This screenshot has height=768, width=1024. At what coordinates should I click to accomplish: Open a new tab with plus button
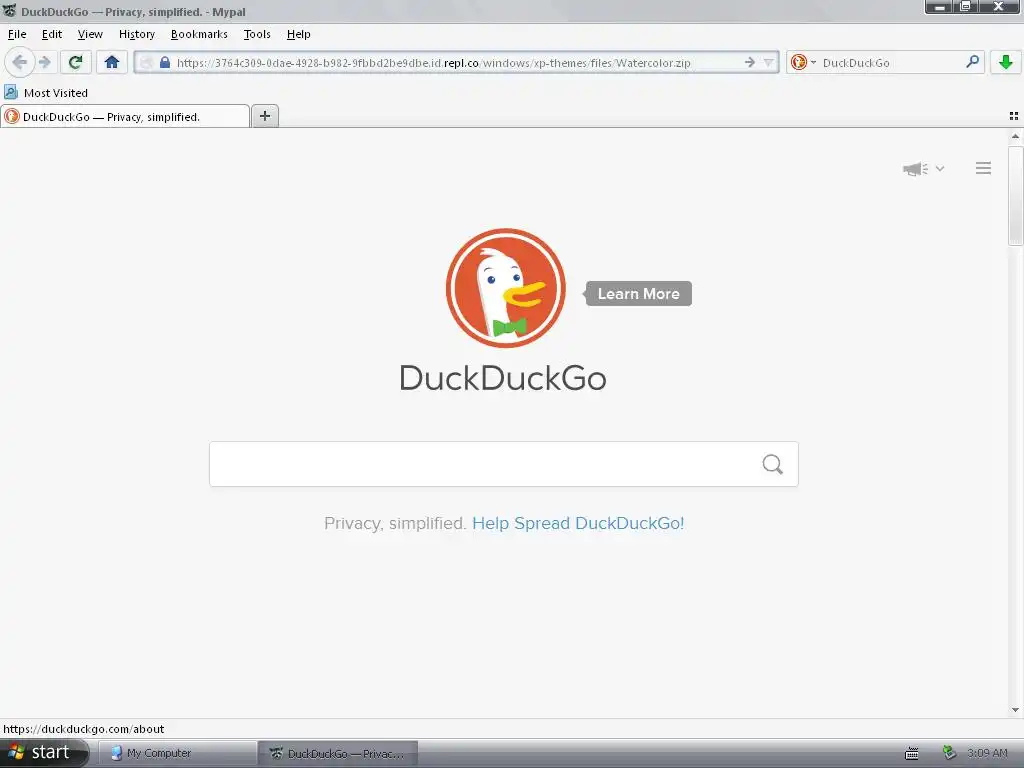(x=264, y=116)
